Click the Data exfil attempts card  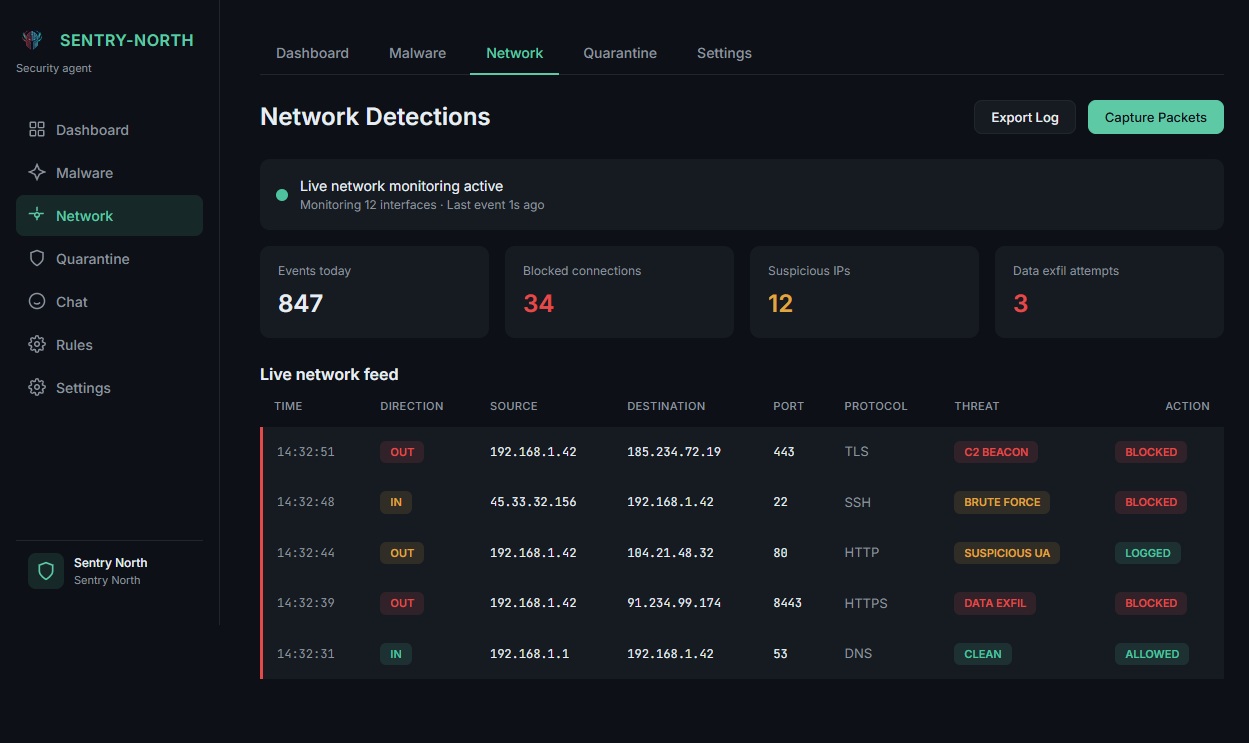1109,292
